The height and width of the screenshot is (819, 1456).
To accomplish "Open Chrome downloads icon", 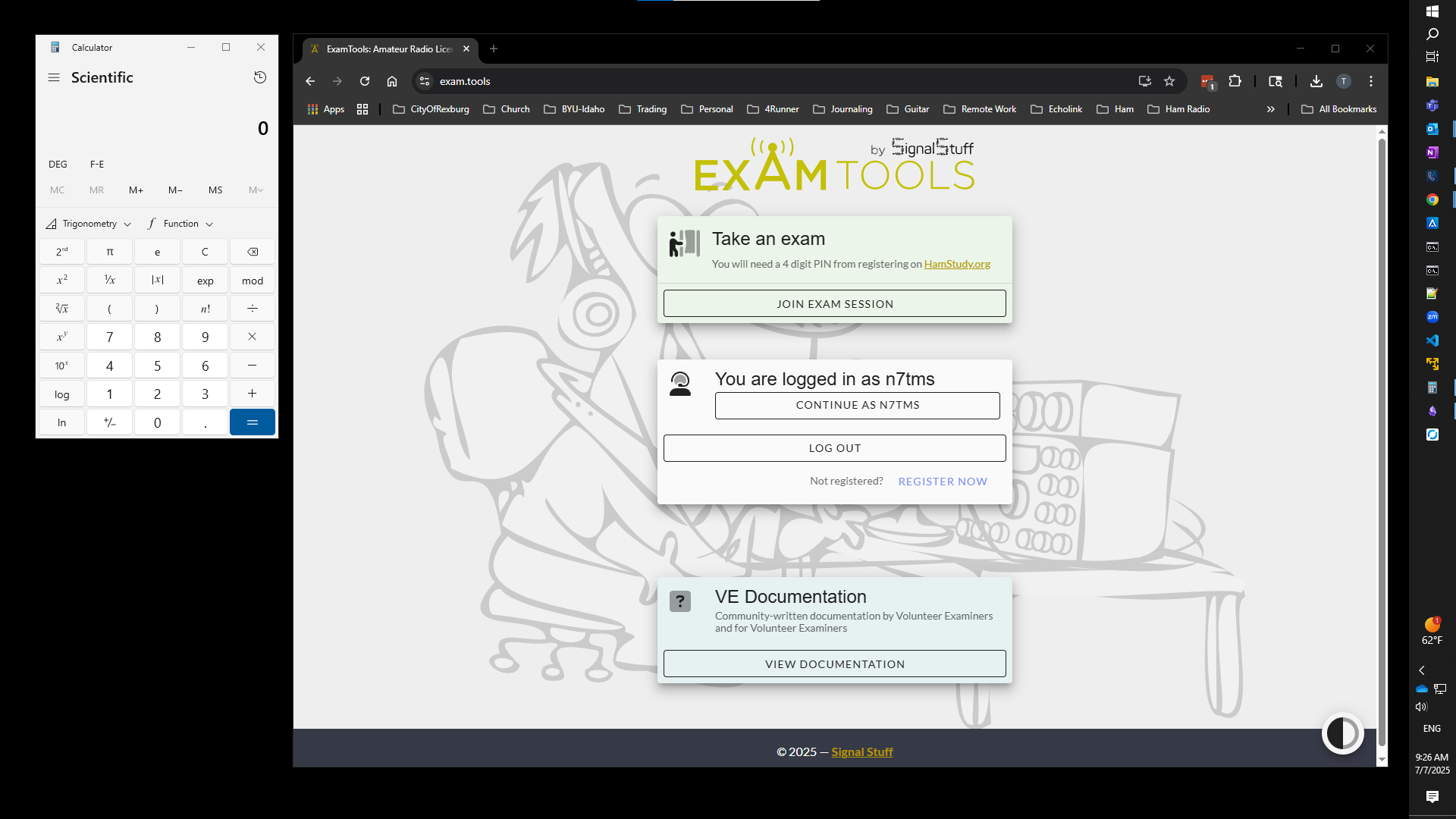I will point(1316,81).
